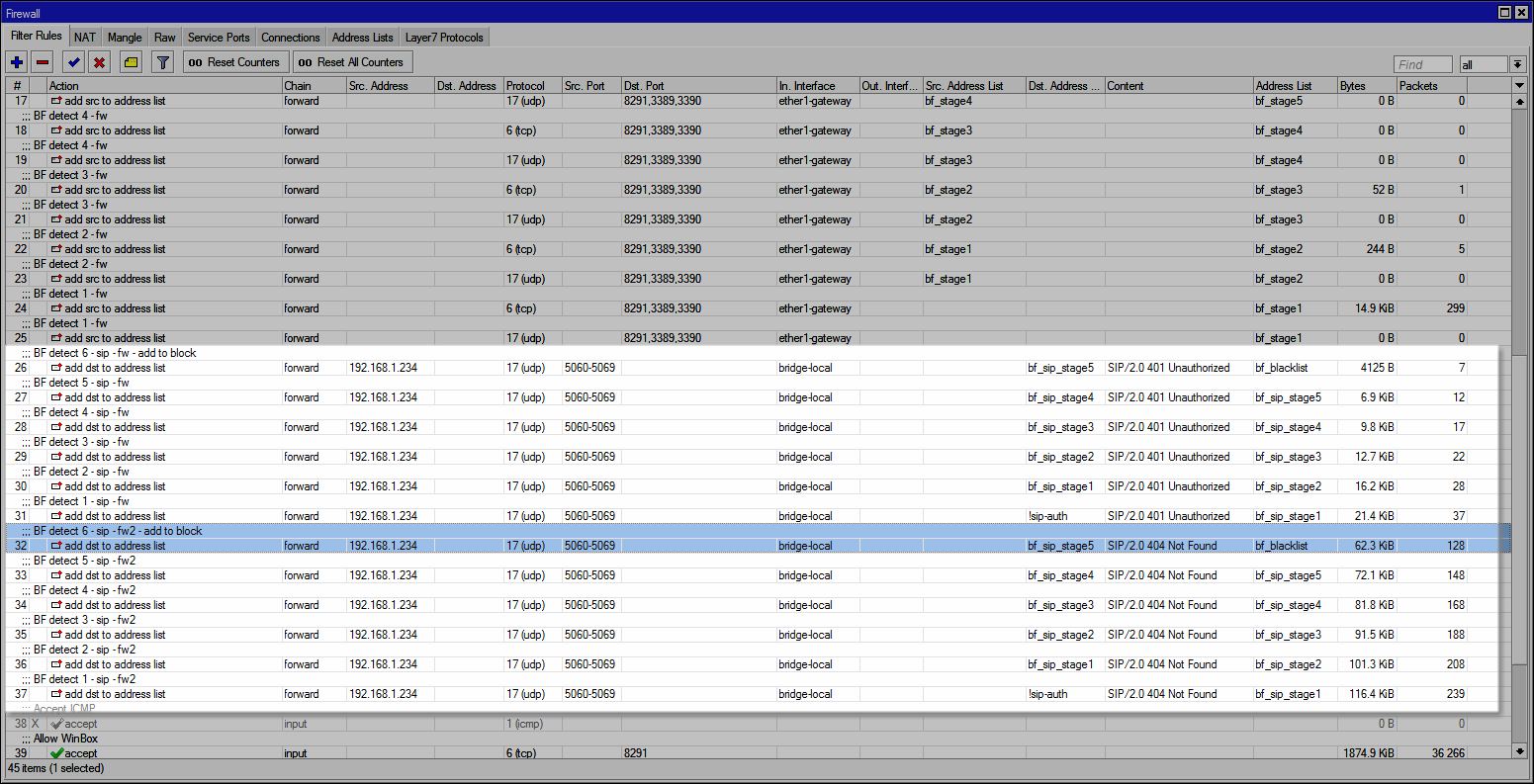The height and width of the screenshot is (784, 1534).
Task: Click the '1 (icmp)' protocol in rule 38
Action: click(x=527, y=724)
